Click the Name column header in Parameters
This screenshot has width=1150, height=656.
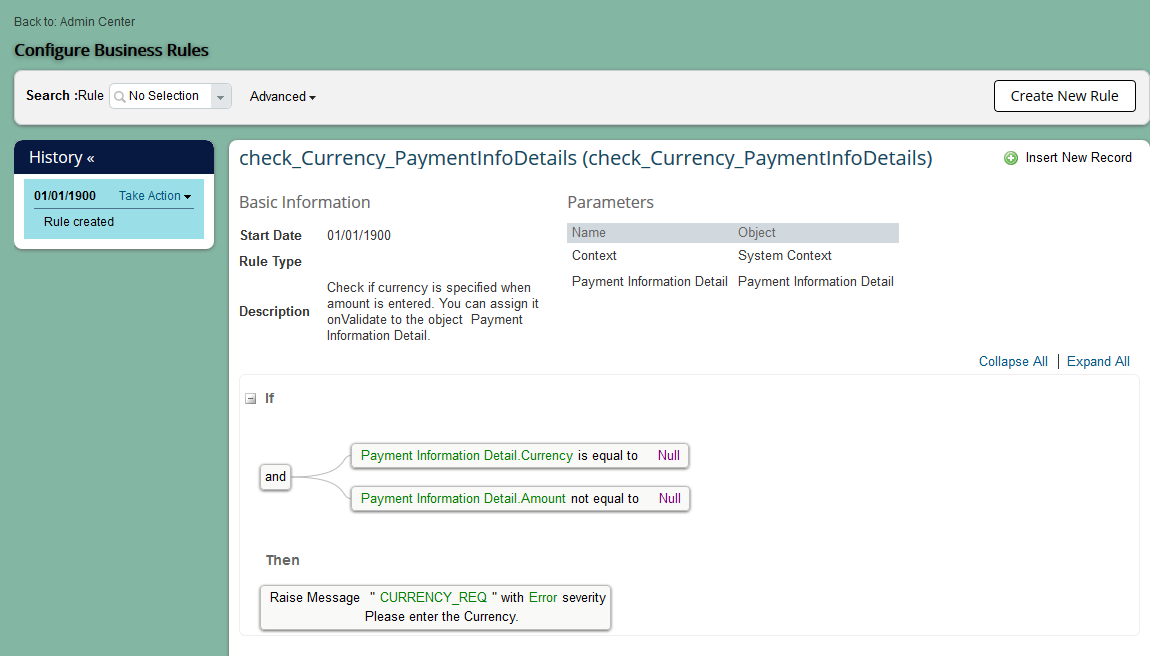[x=589, y=233]
